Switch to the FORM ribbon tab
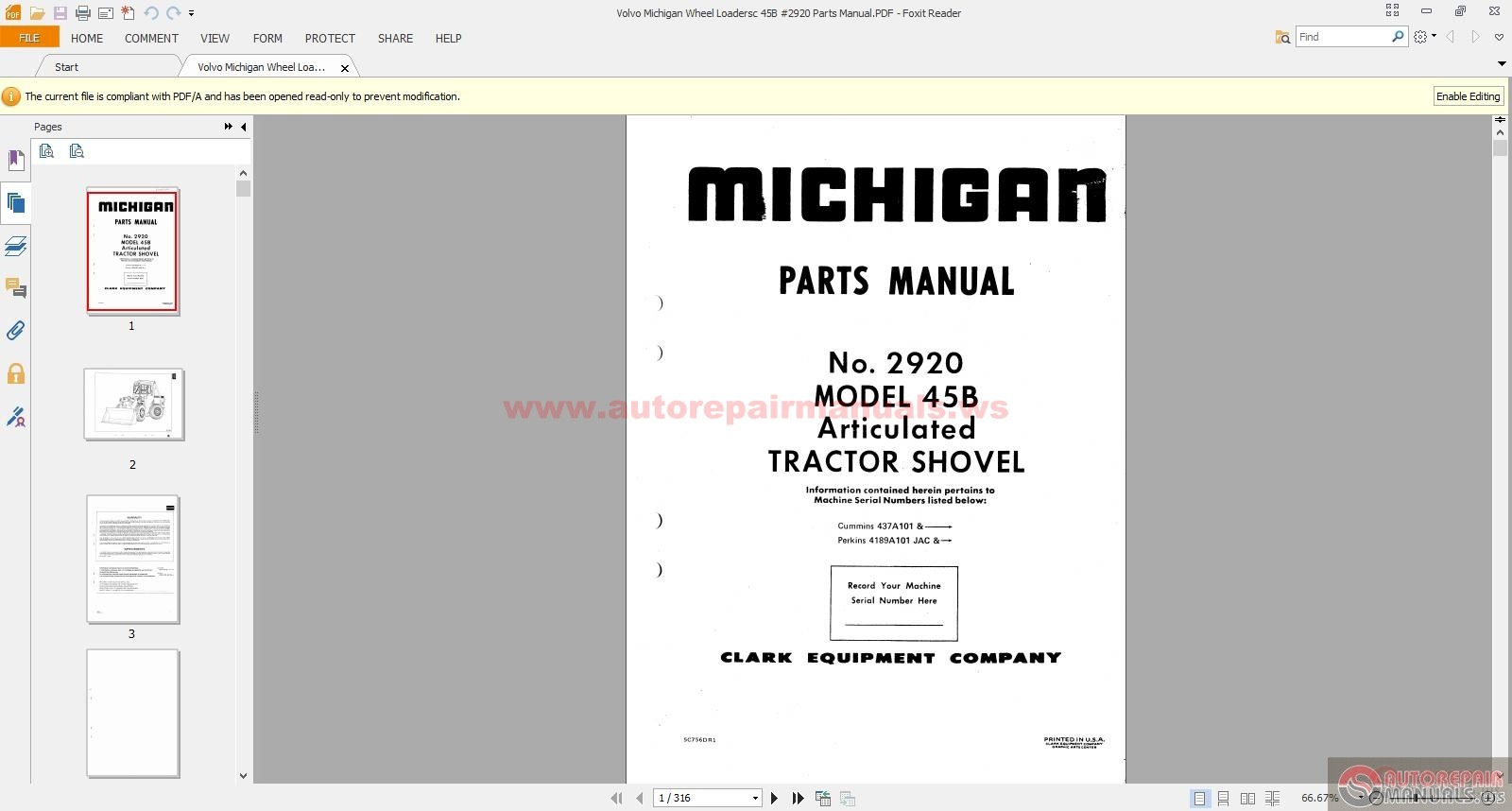 (x=267, y=38)
